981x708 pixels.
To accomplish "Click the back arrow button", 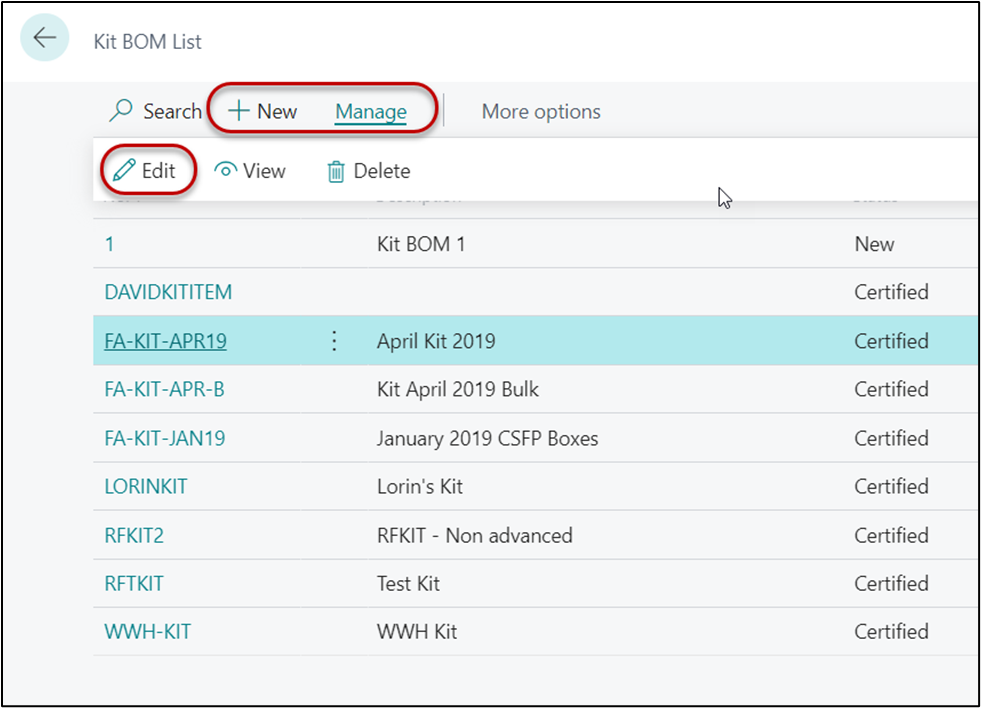I will tap(45, 39).
